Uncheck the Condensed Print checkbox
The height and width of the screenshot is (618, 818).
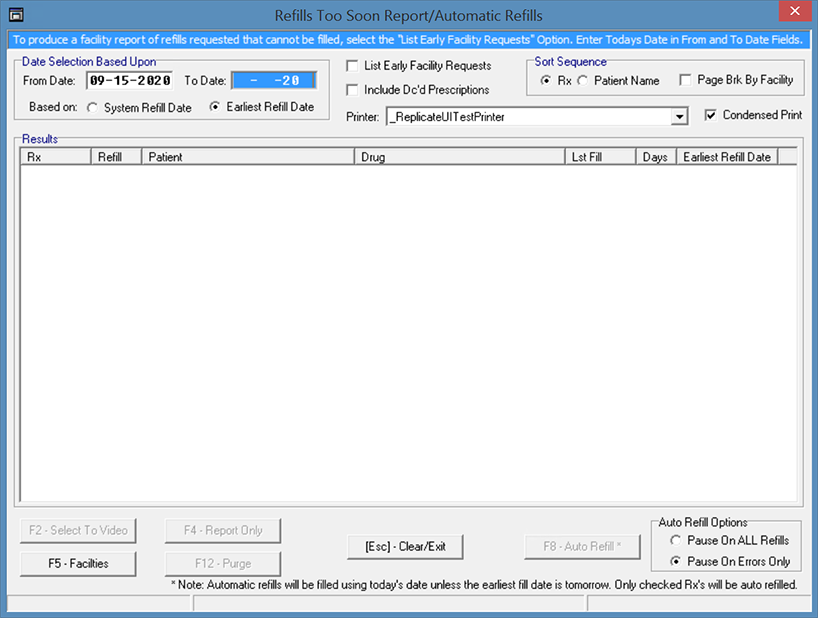(710, 115)
